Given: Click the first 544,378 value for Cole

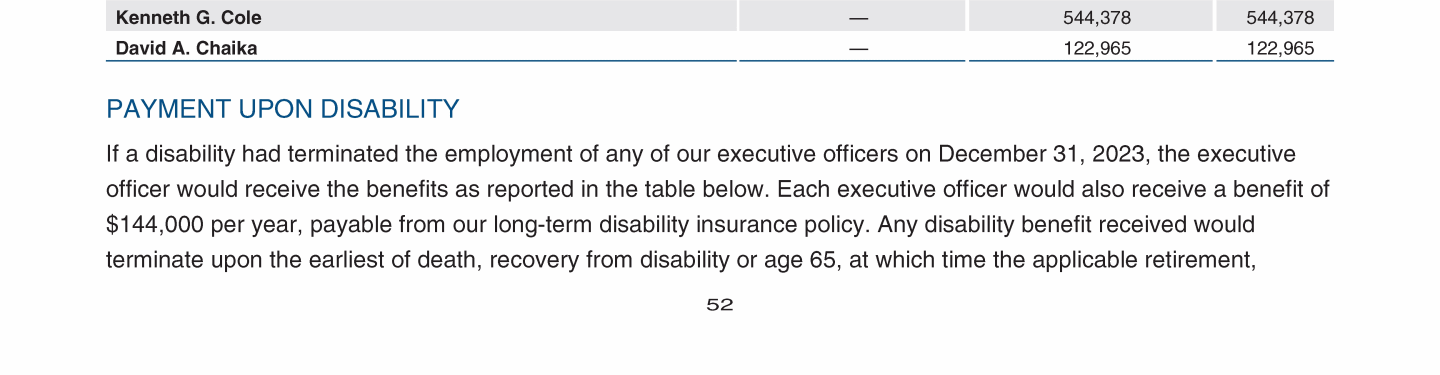Looking at the screenshot, I should coord(1097,17).
